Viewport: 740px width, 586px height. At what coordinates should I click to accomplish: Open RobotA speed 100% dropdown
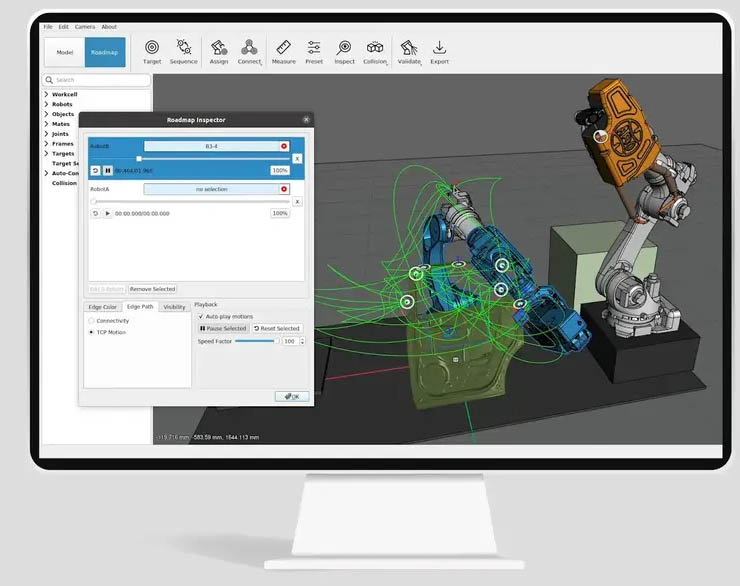pos(280,213)
